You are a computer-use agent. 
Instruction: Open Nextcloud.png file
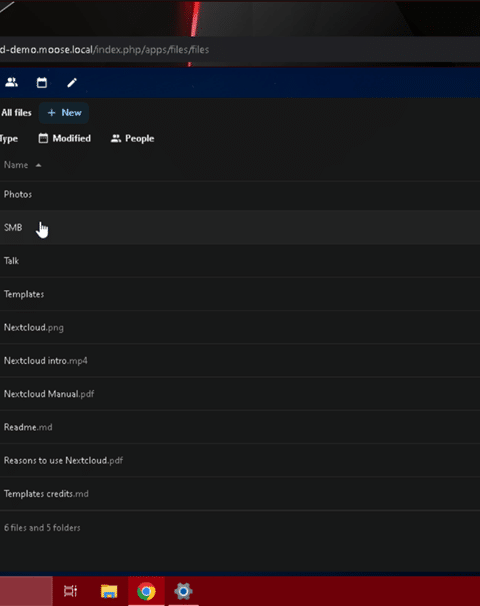[x=34, y=327]
